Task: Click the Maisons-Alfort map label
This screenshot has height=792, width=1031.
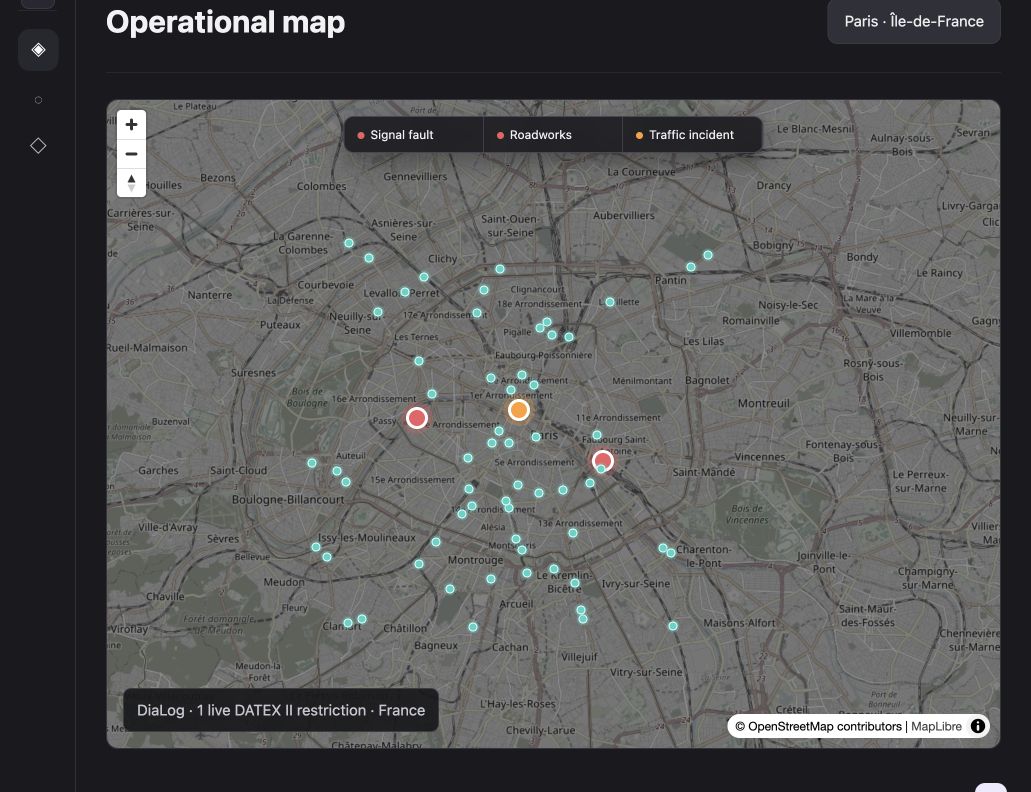Action: (739, 622)
